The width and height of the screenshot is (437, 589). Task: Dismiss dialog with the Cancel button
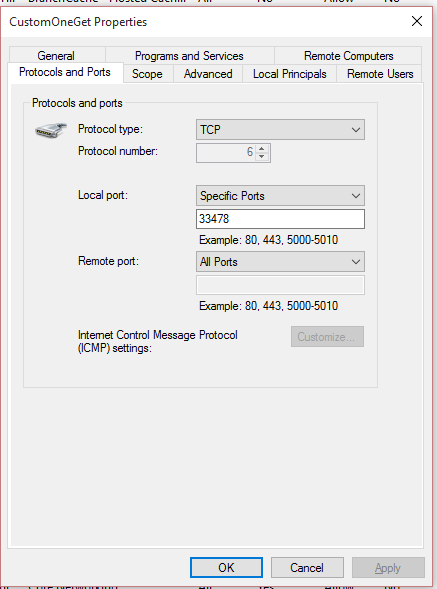[x=307, y=567]
